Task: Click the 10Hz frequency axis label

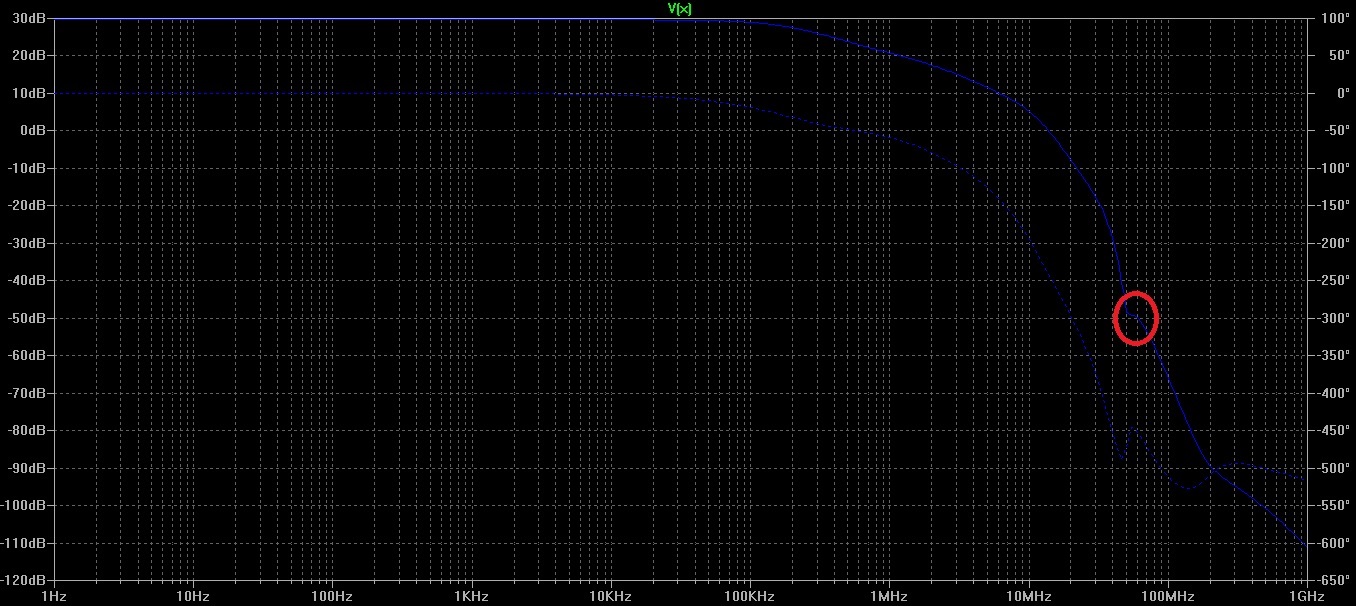Action: (192, 596)
